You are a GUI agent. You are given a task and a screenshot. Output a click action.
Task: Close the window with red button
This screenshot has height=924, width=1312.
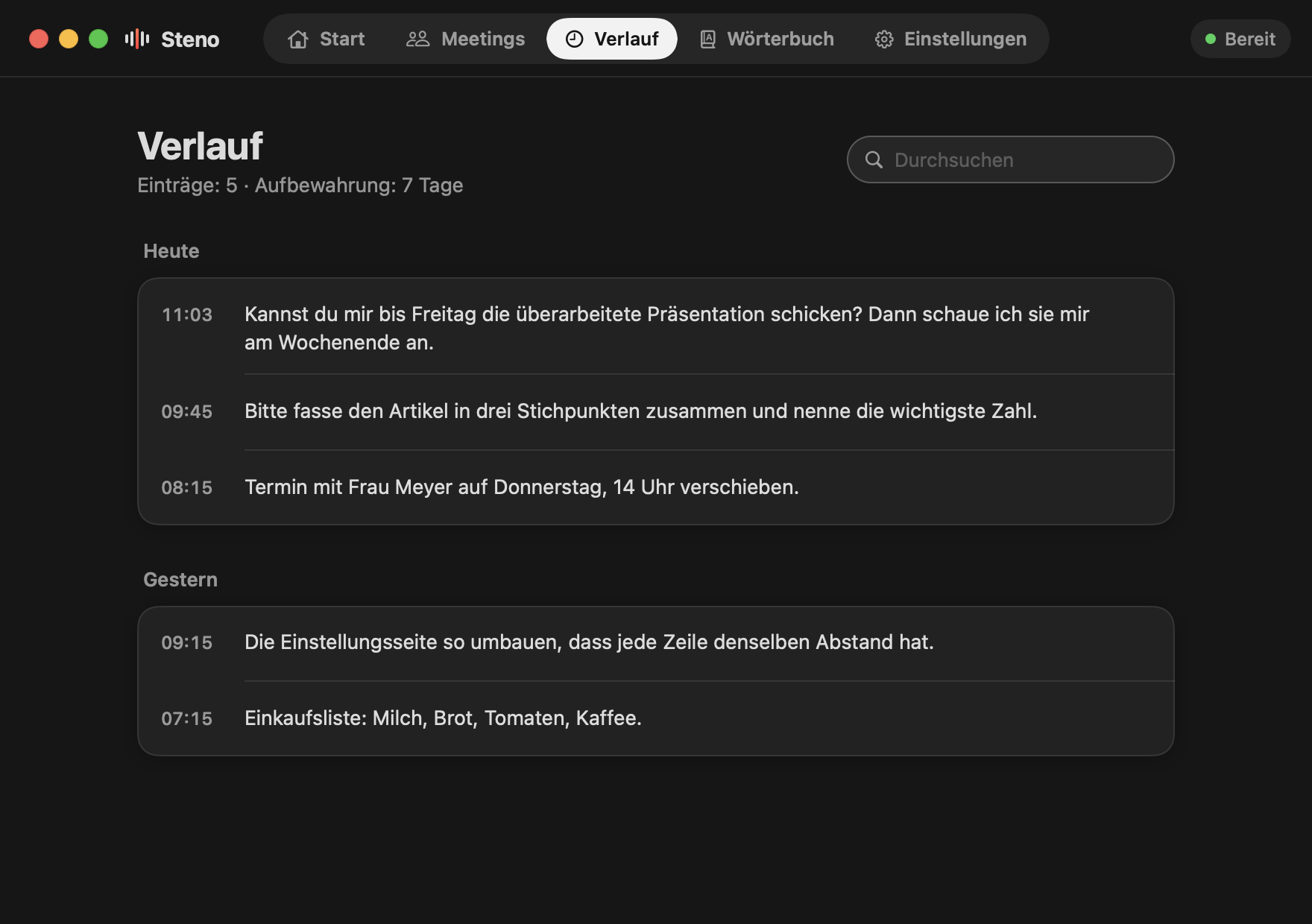pyautogui.click(x=39, y=39)
